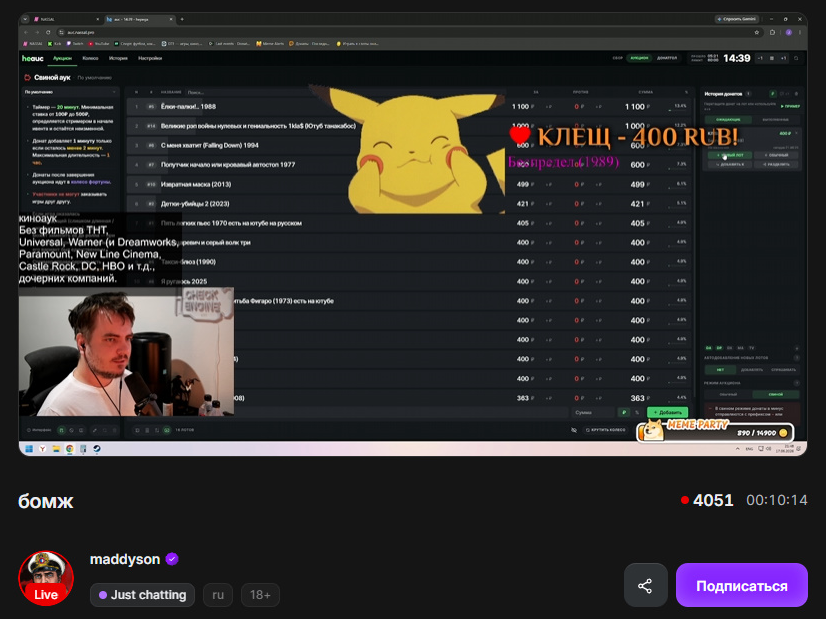Image resolution: width=826 pixels, height=619 pixels.
Task: Click the Крутить колесо button
Action: (605, 430)
